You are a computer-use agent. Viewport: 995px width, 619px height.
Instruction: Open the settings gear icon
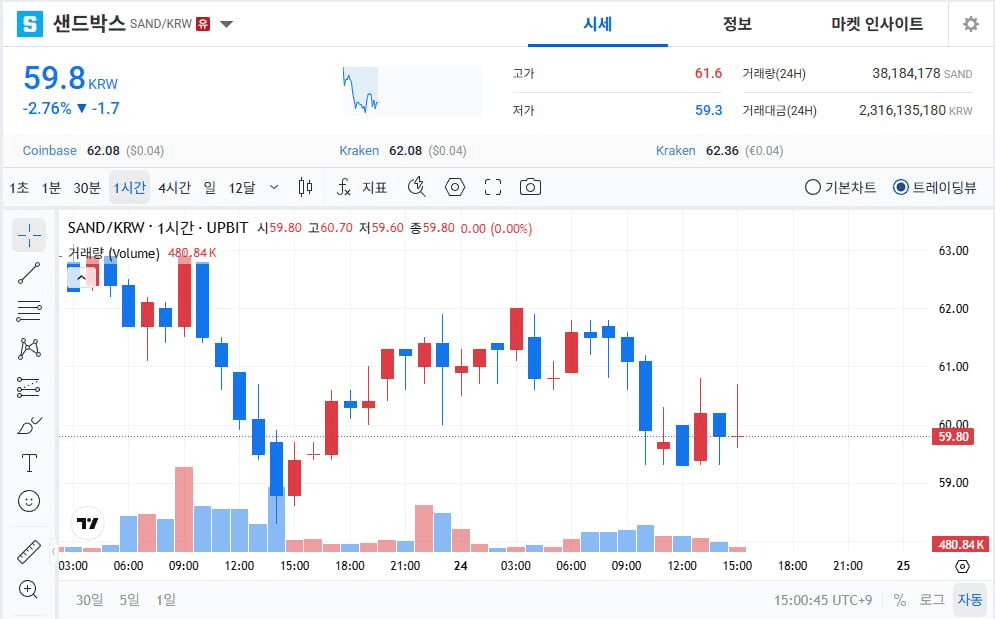970,24
